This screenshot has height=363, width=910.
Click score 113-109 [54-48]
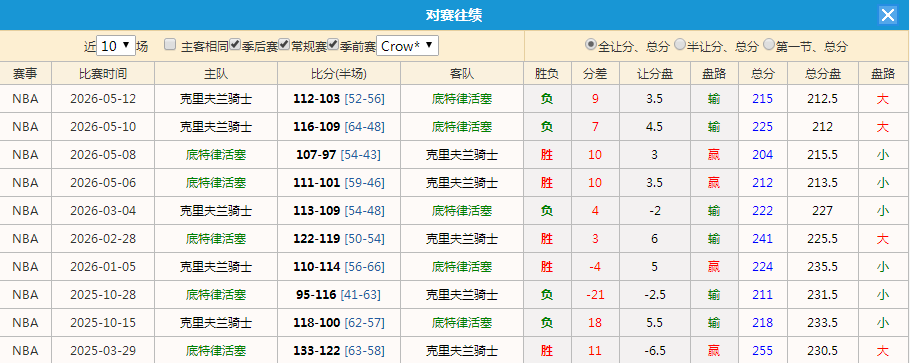[339, 211]
